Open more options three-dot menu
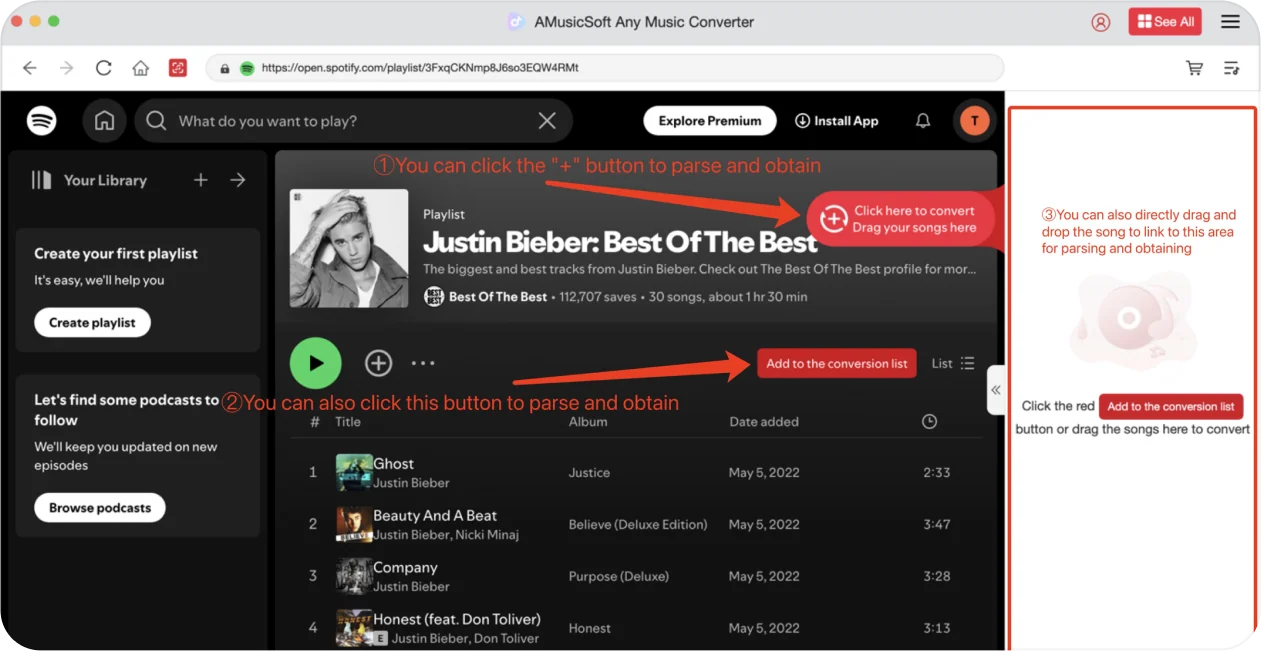The height and width of the screenshot is (651, 1261). pyautogui.click(x=423, y=363)
